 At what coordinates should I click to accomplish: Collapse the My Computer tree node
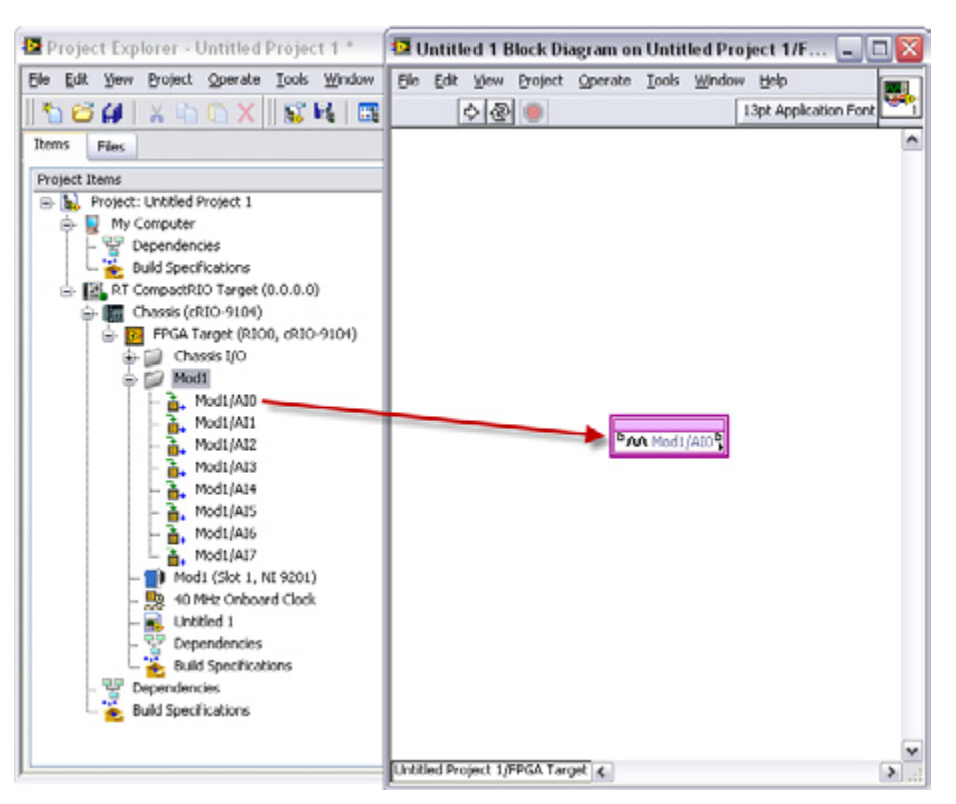click(x=67, y=225)
